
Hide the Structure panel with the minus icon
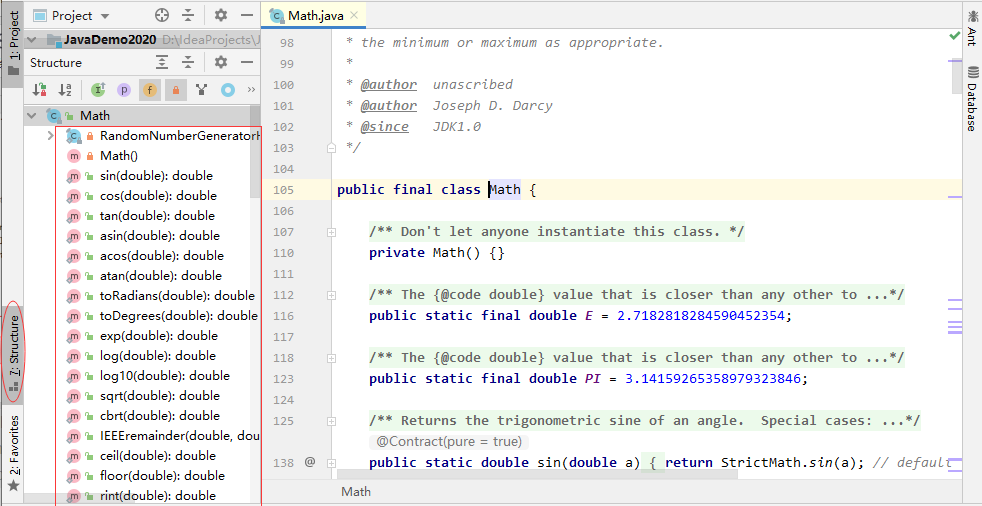(x=247, y=62)
